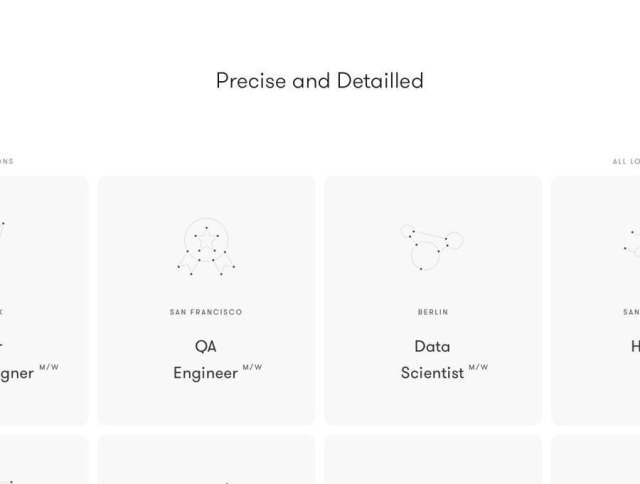Select the BERLIN location label
This screenshot has height=484, width=640.
pos(433,312)
